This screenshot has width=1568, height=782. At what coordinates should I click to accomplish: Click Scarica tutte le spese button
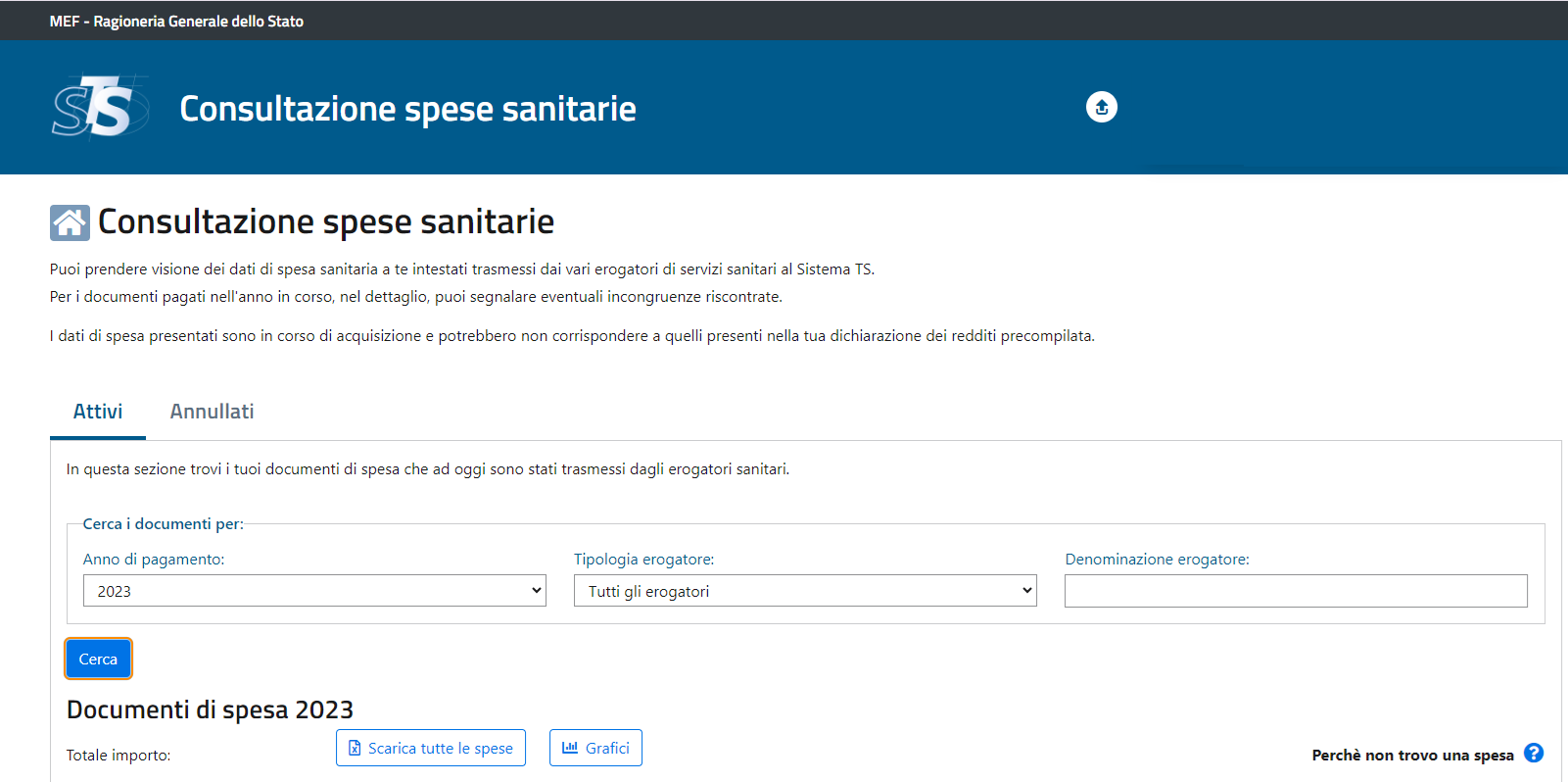tap(431, 748)
